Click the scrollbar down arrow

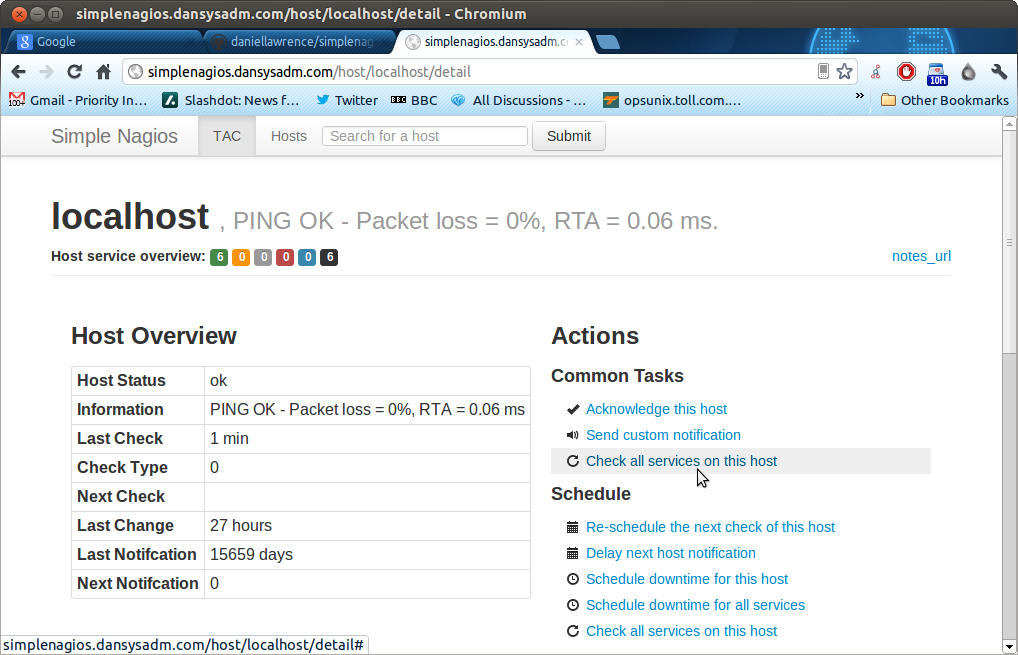click(x=1010, y=647)
